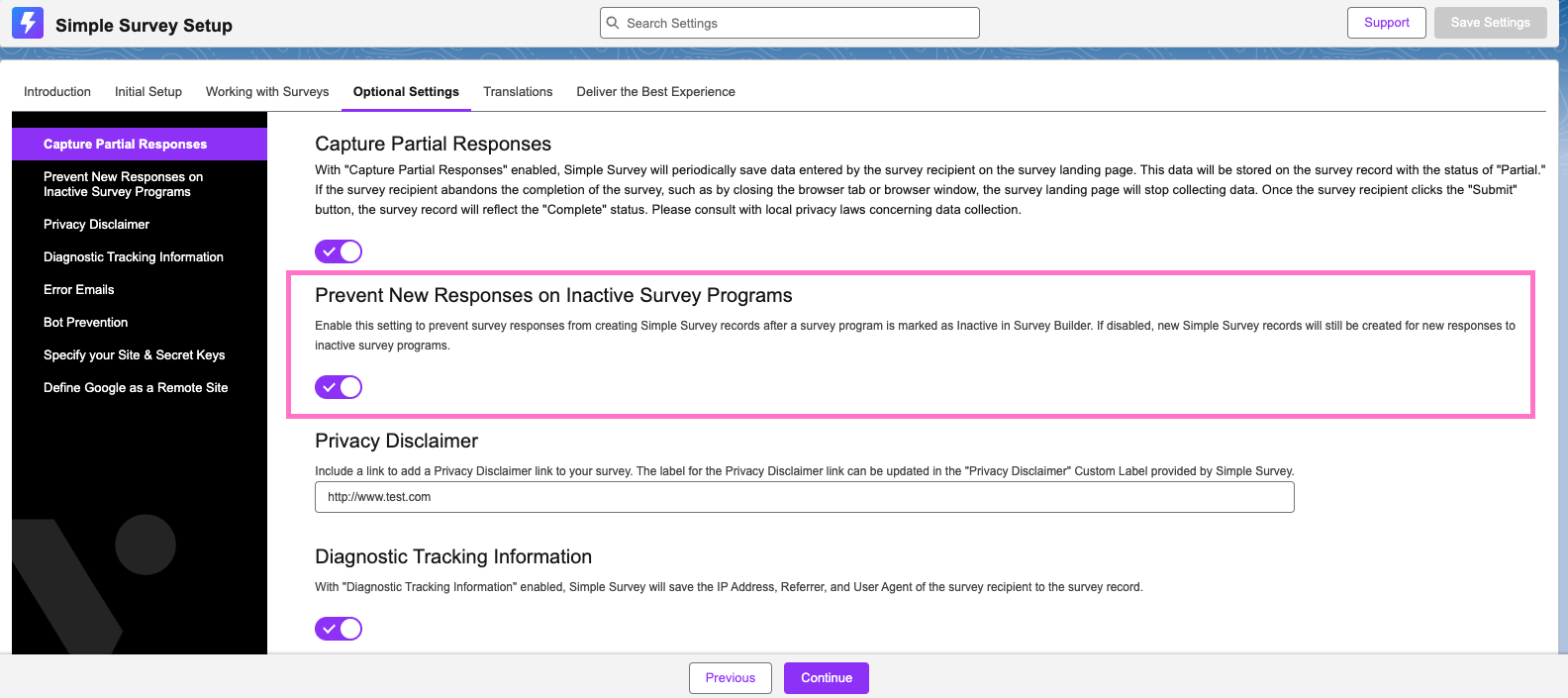The width and height of the screenshot is (1568, 698).
Task: Click the magnifier icon in Search Settings
Action: 614,23
